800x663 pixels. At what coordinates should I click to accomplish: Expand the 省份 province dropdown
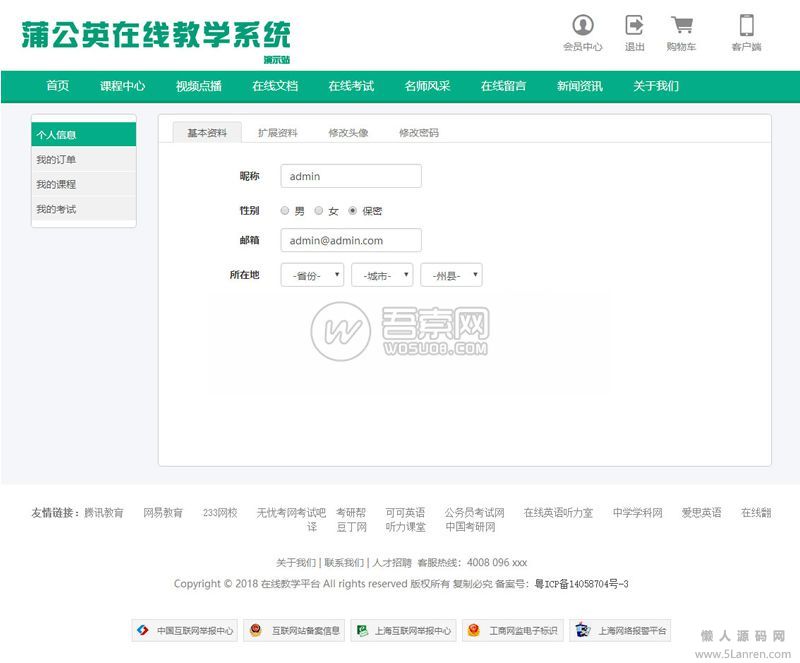(x=312, y=275)
